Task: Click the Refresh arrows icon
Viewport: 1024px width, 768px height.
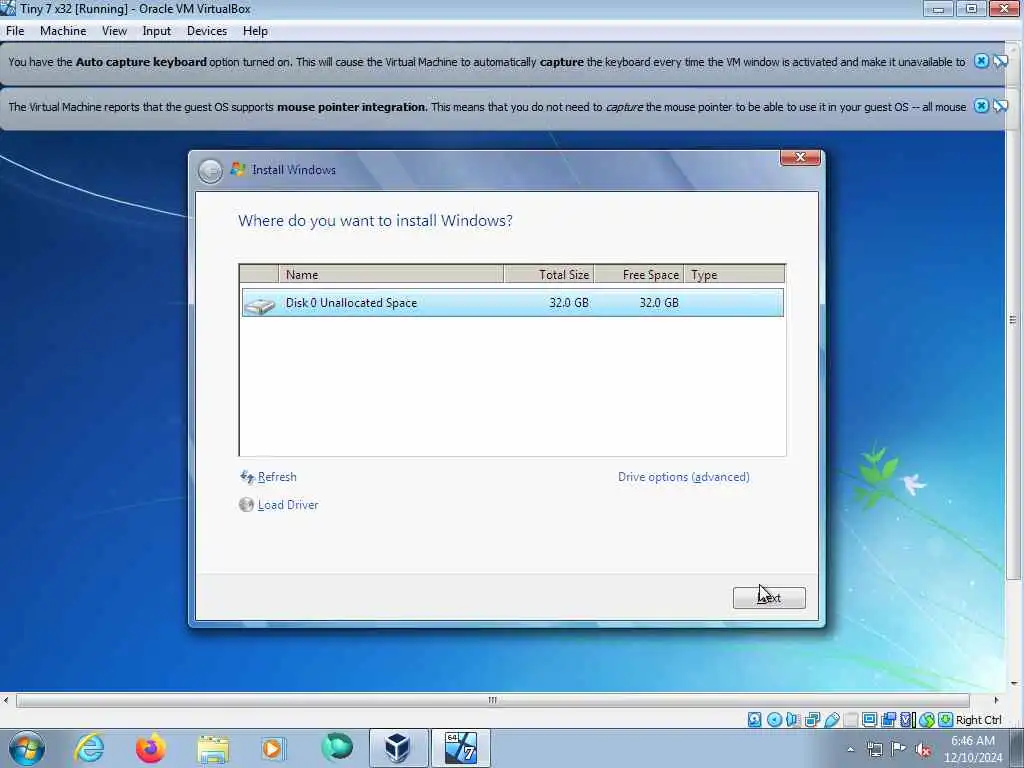Action: click(x=247, y=477)
